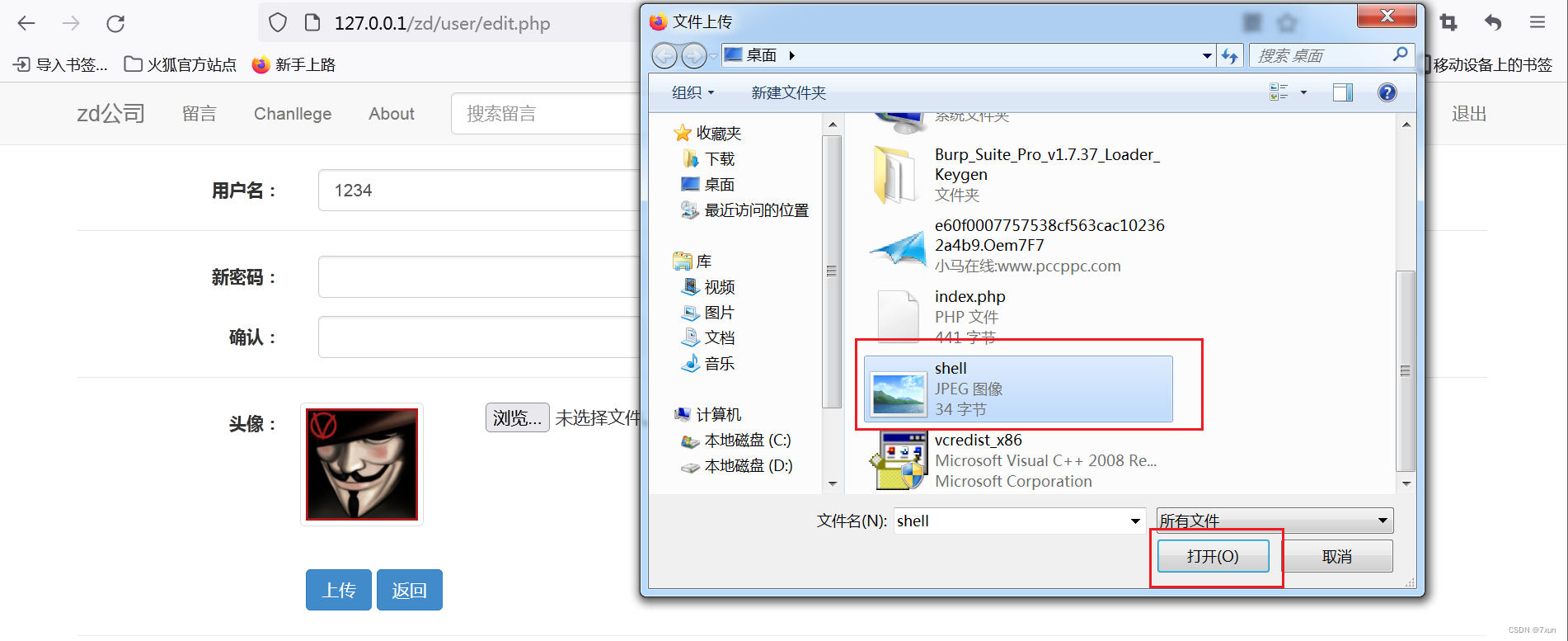Go back with the browser back arrow

pyautogui.click(x=26, y=23)
